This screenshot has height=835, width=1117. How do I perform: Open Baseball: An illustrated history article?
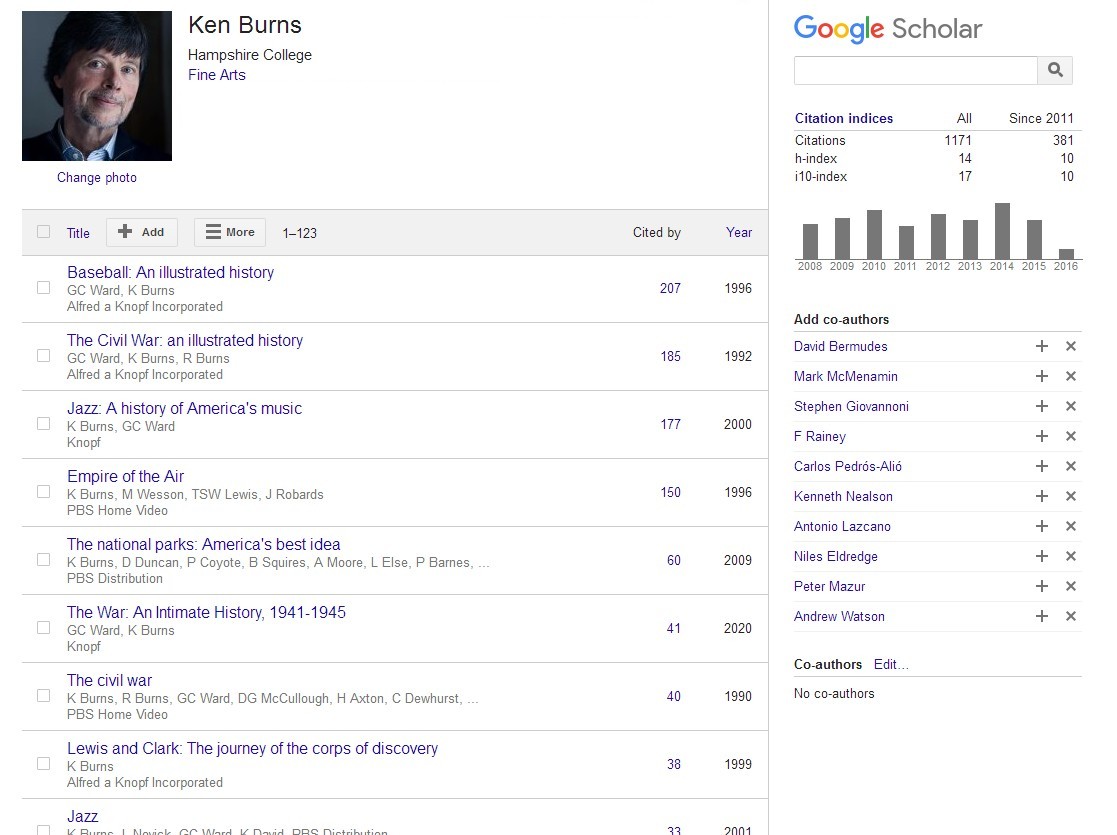click(170, 272)
